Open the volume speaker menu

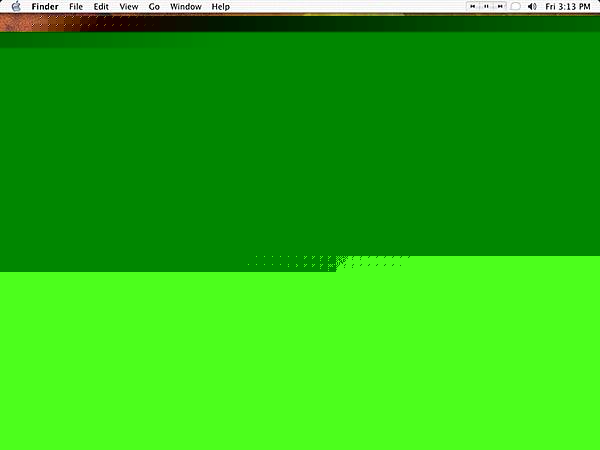coord(531,7)
